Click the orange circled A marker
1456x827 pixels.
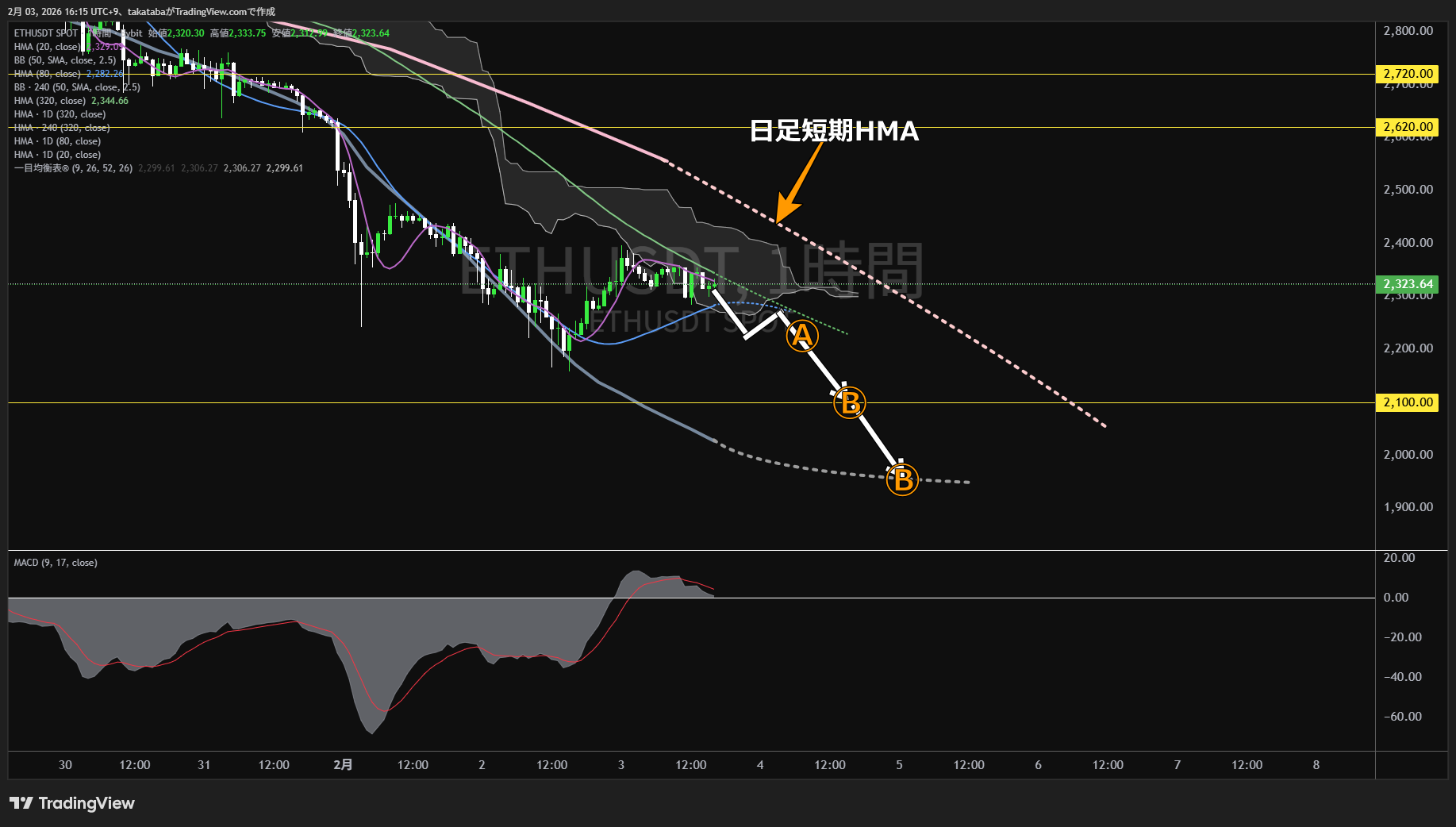(x=802, y=337)
